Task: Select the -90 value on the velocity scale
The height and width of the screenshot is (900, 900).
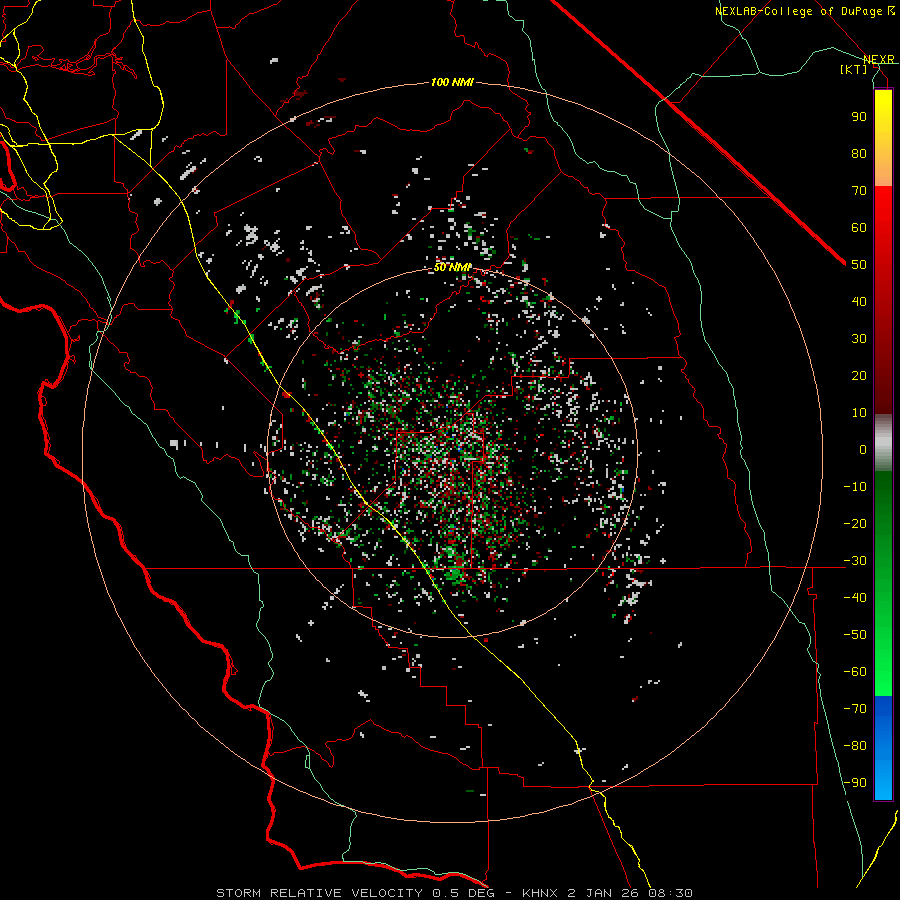Action: tap(855, 783)
